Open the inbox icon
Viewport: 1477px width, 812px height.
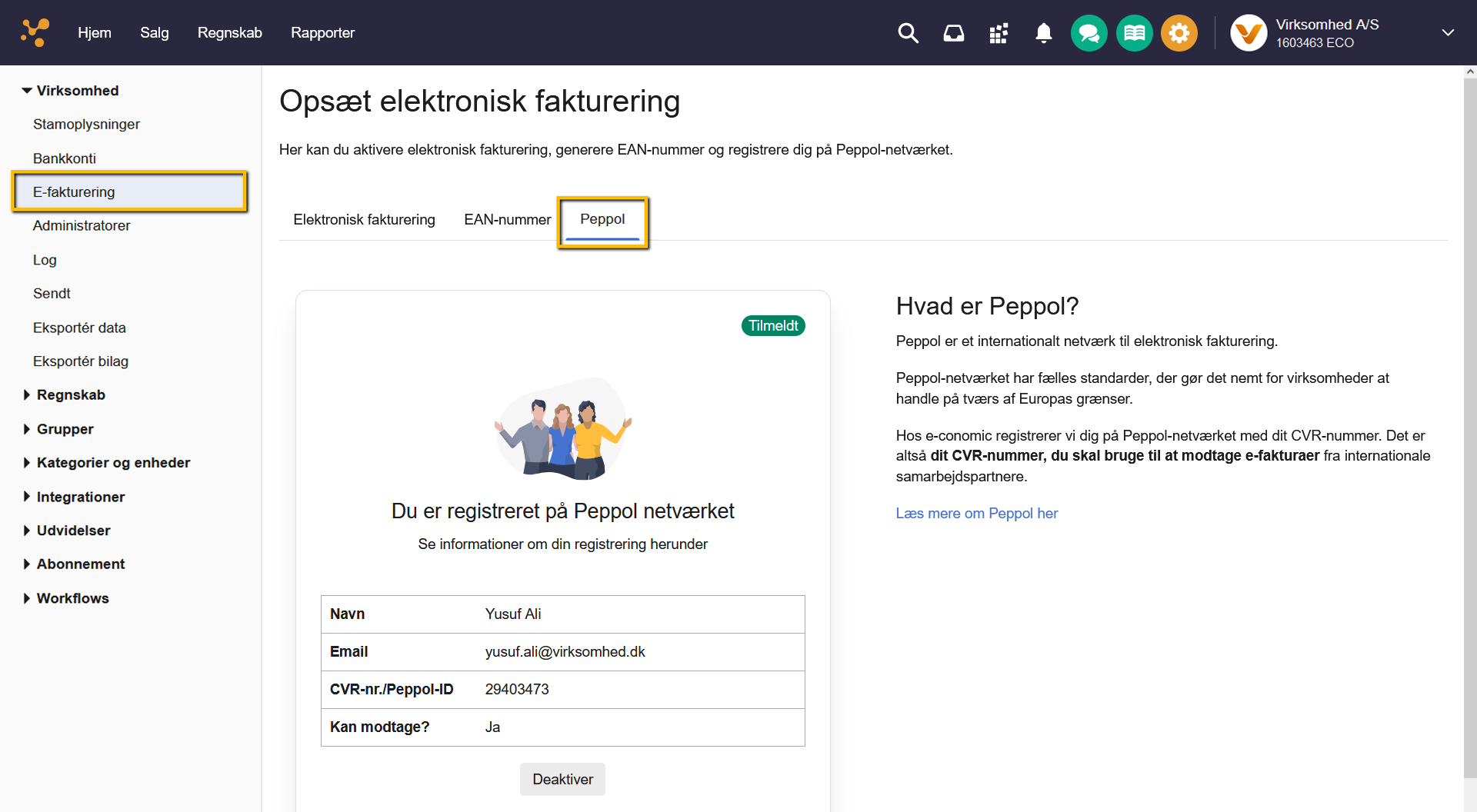tap(953, 33)
